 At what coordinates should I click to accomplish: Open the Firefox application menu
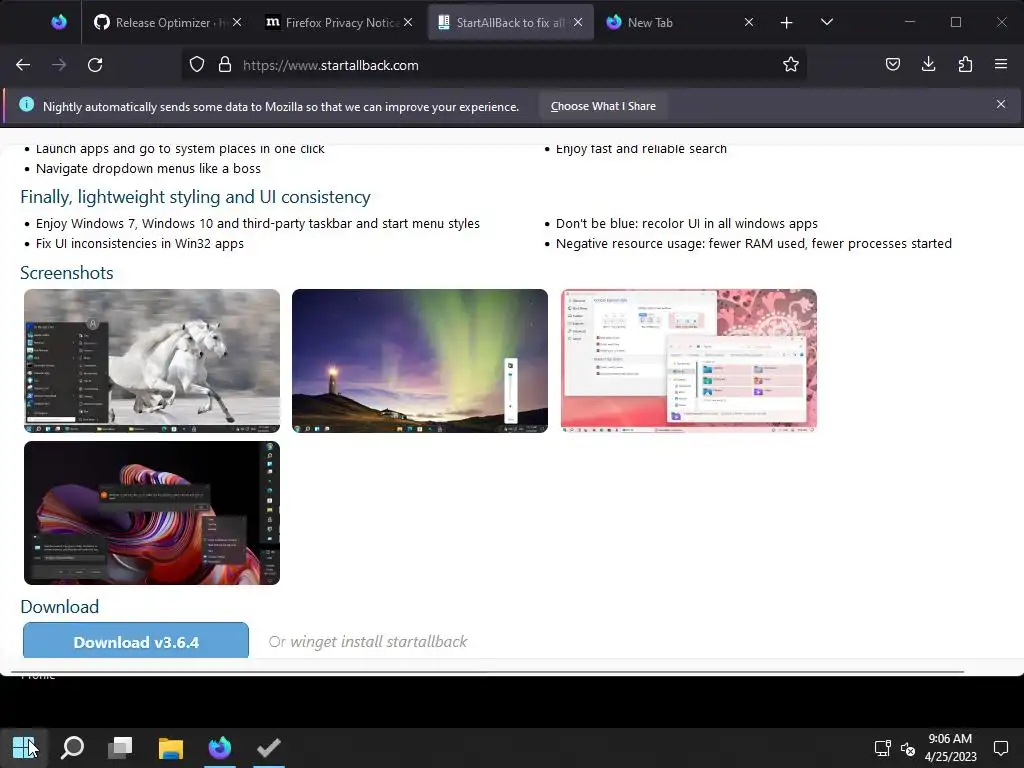point(1000,65)
